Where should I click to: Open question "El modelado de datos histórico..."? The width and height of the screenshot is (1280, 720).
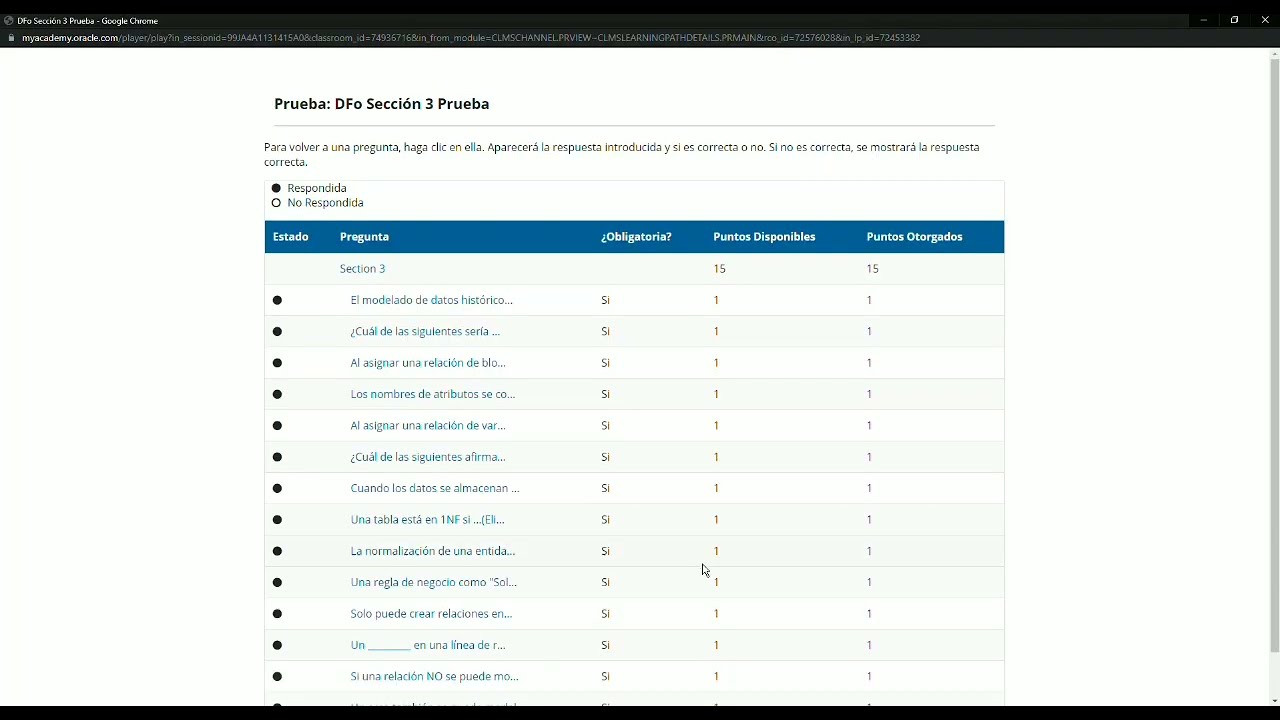pos(431,300)
